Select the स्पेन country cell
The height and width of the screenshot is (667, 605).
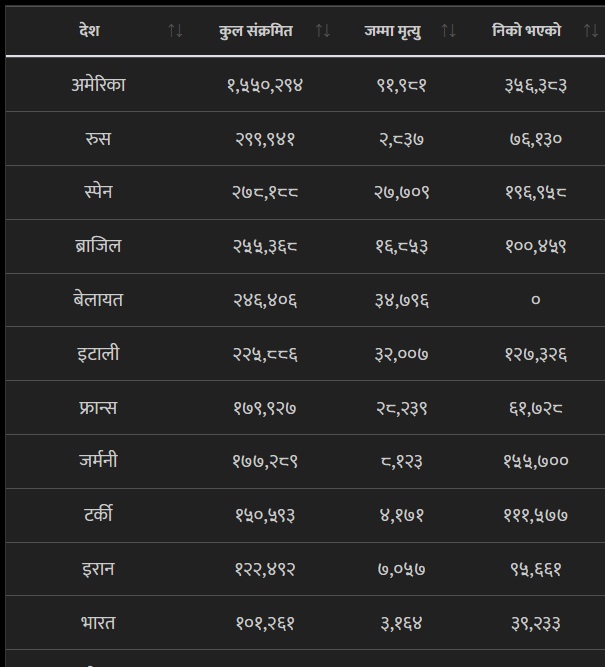[x=98, y=192]
